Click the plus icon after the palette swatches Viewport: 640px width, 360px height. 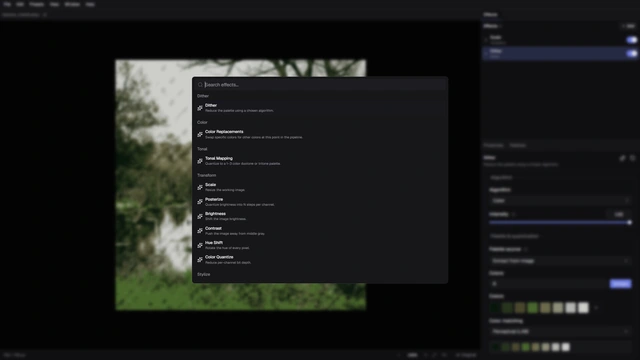[x=596, y=307]
